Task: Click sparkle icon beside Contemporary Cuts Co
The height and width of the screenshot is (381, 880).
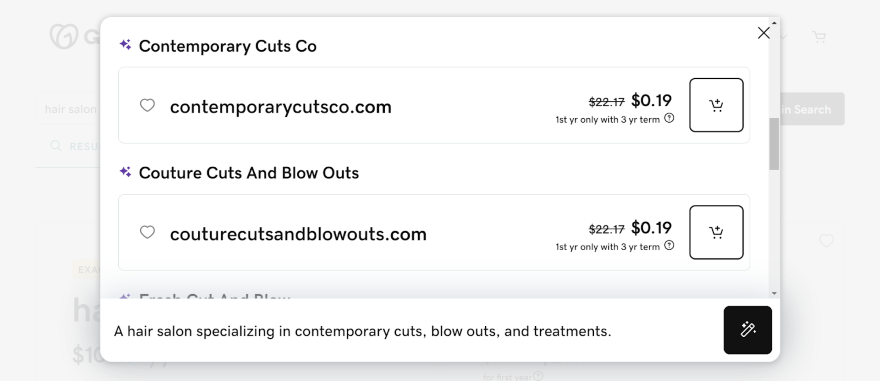Action: pyautogui.click(x=125, y=44)
